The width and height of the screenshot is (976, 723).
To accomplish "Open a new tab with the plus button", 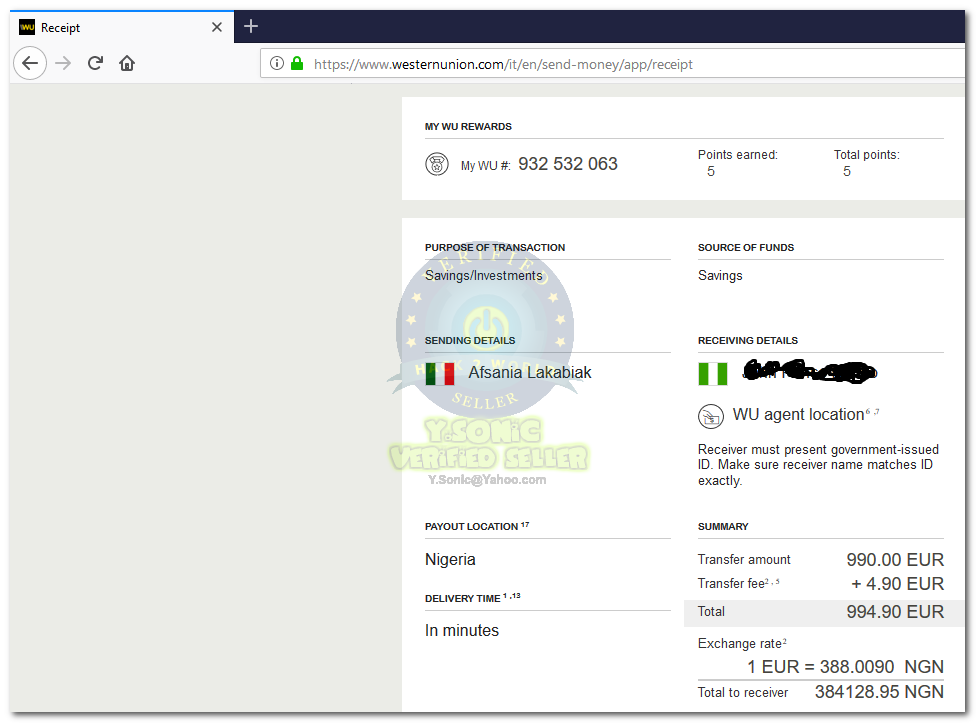I will click(251, 26).
